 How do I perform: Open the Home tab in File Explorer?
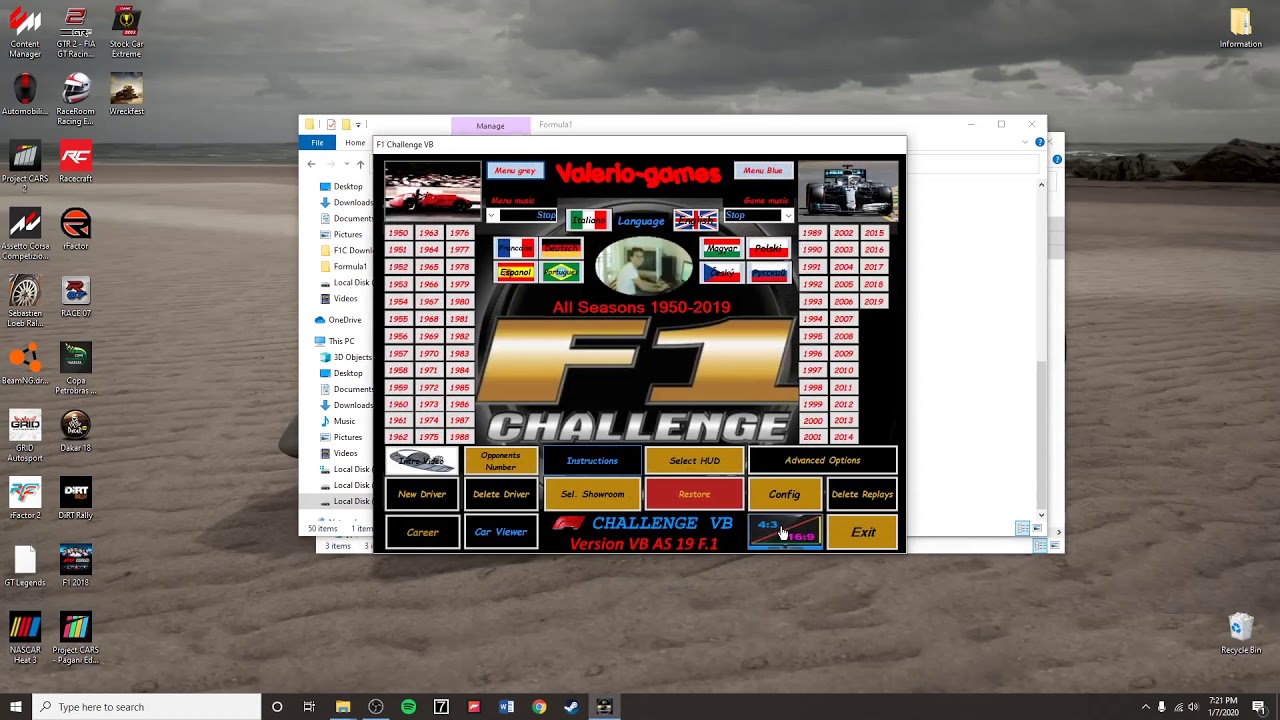click(355, 143)
